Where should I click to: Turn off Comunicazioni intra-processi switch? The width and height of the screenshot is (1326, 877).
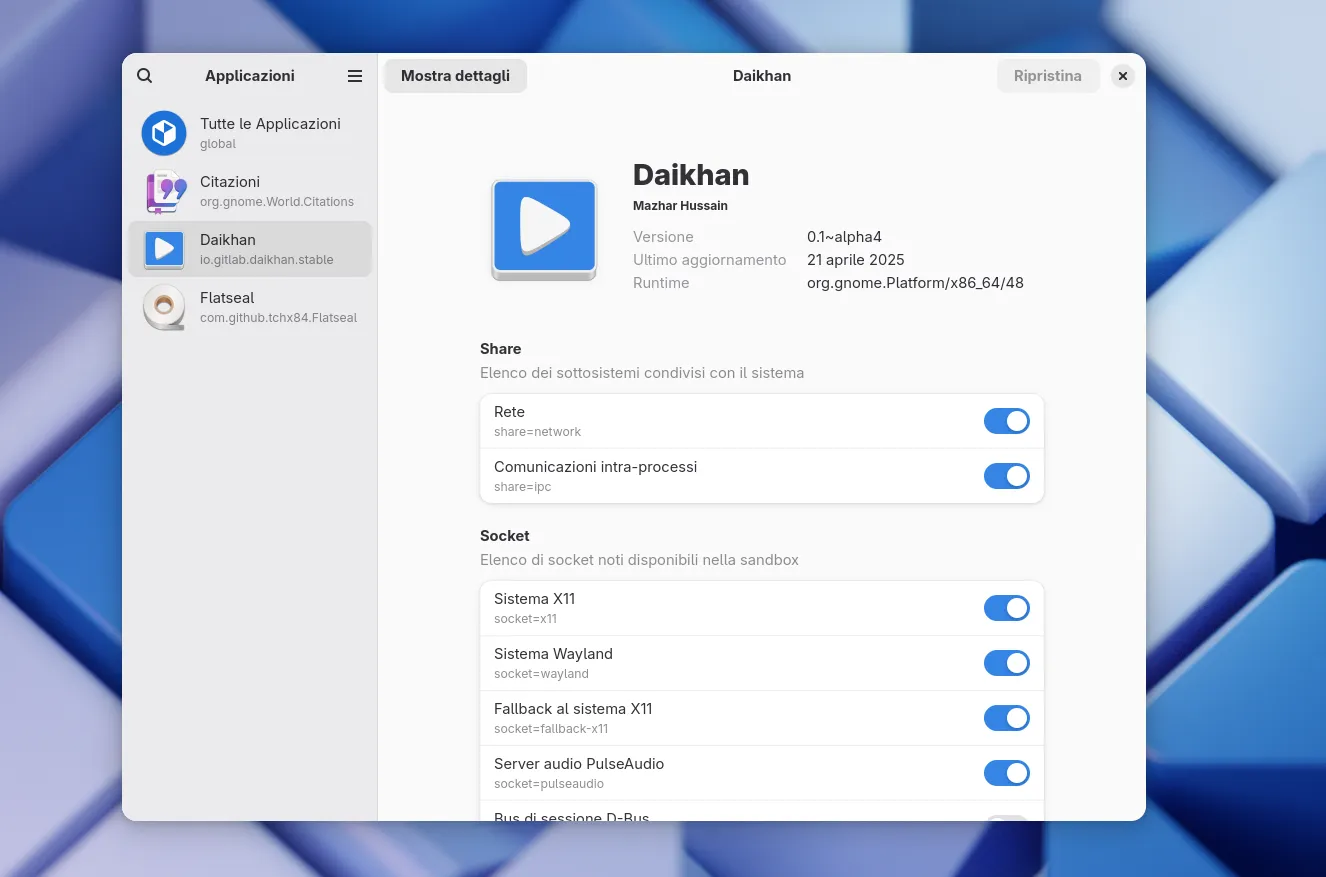1006,476
